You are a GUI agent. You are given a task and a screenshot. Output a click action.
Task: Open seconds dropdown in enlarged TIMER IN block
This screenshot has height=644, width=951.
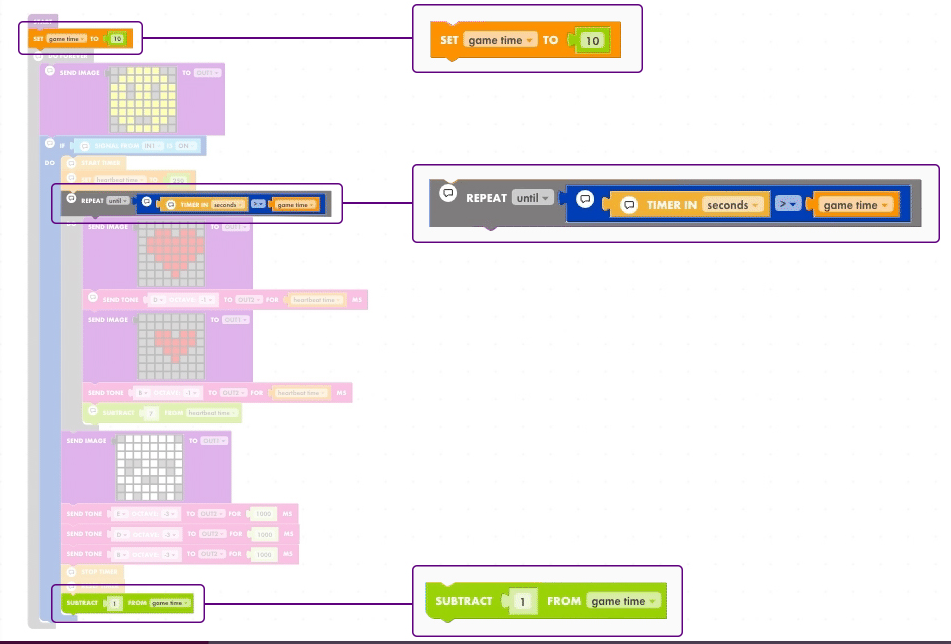click(733, 205)
